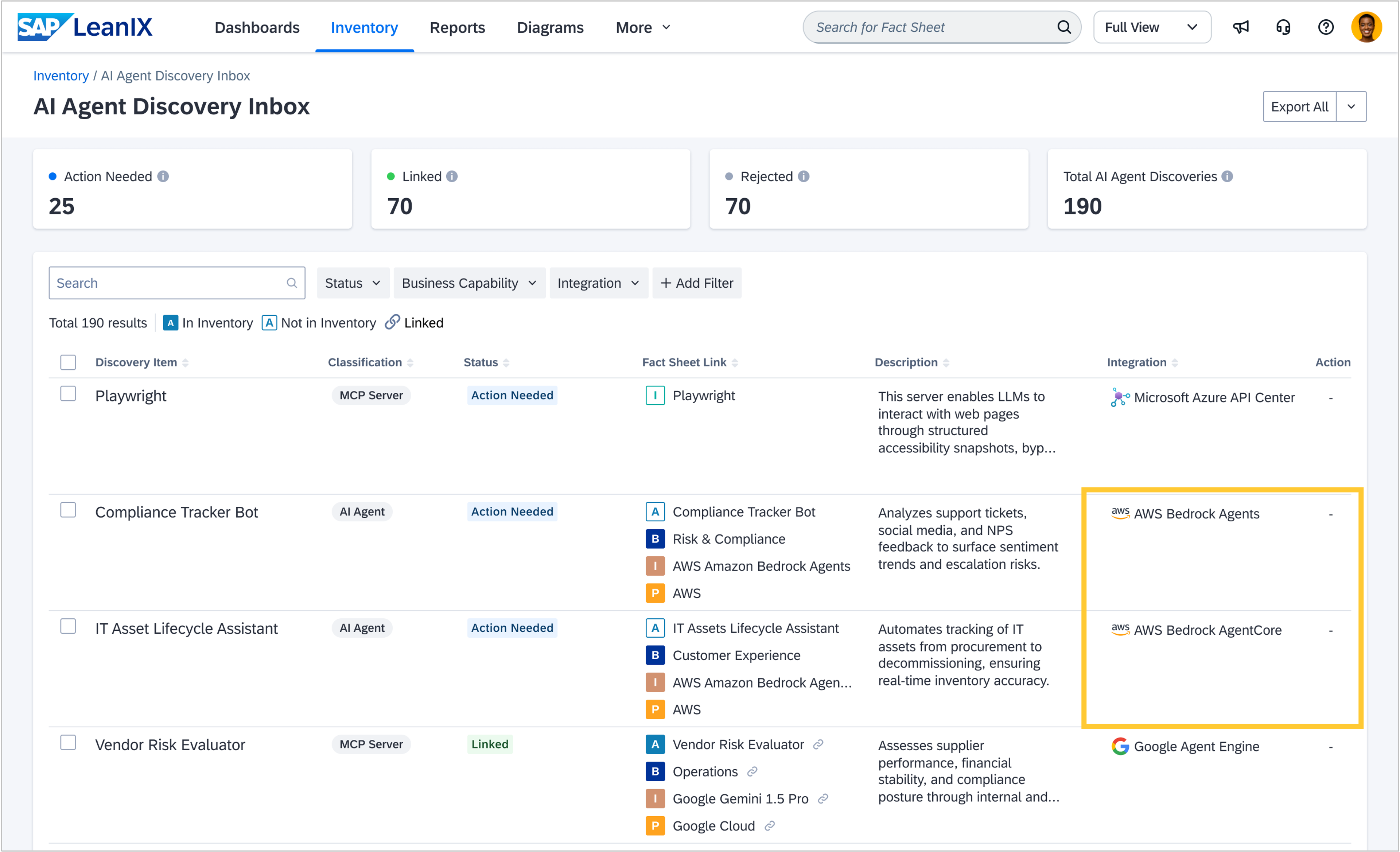Viewport: 1400px width, 852px height.
Task: Click link icon beside Vendor Risk Evaluator
Action: (818, 744)
